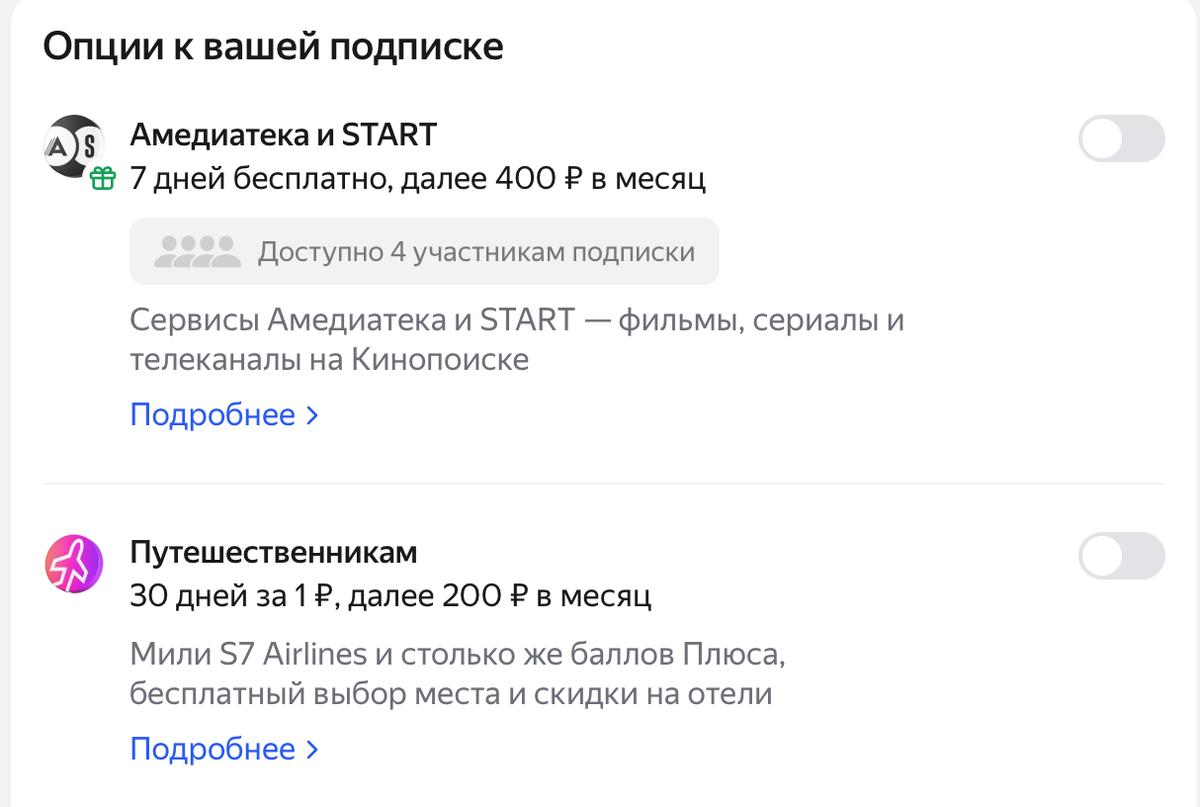This screenshot has height=807, width=1200.
Task: Click the arrow after Подробнее under Путешественникам
Action: pyautogui.click(x=311, y=749)
